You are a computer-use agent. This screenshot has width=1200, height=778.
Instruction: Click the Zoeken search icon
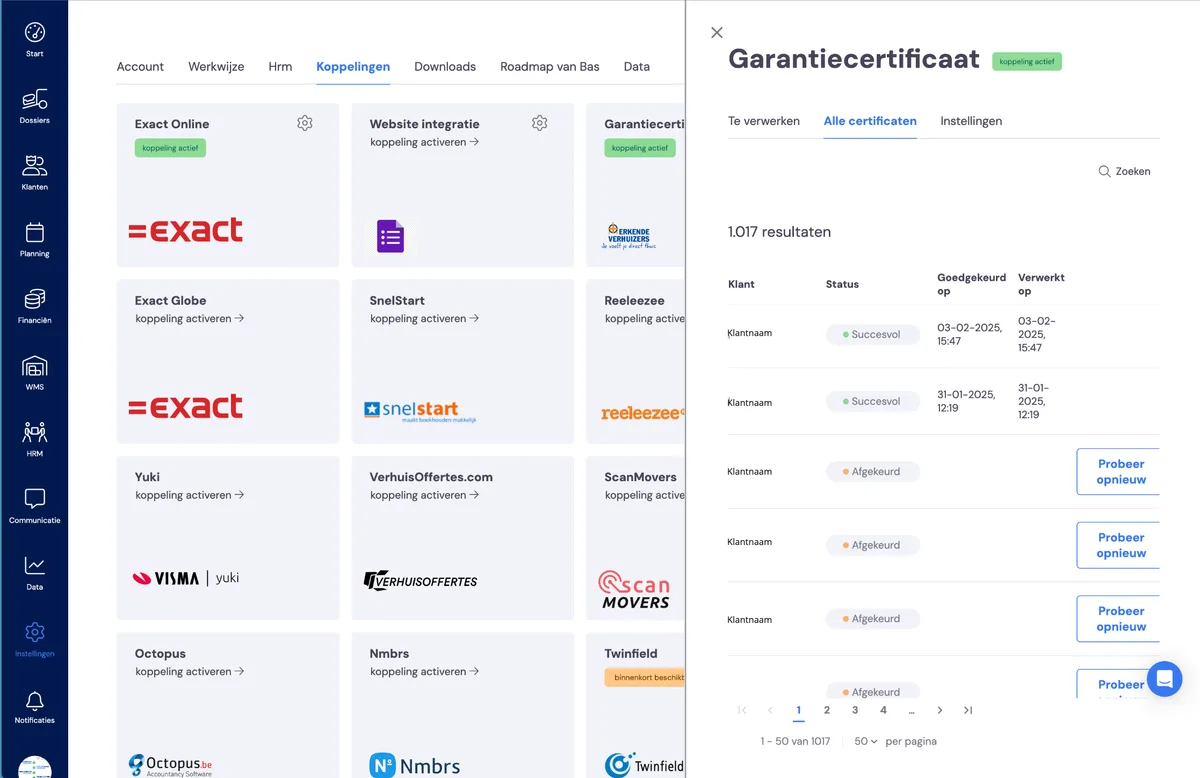1104,171
